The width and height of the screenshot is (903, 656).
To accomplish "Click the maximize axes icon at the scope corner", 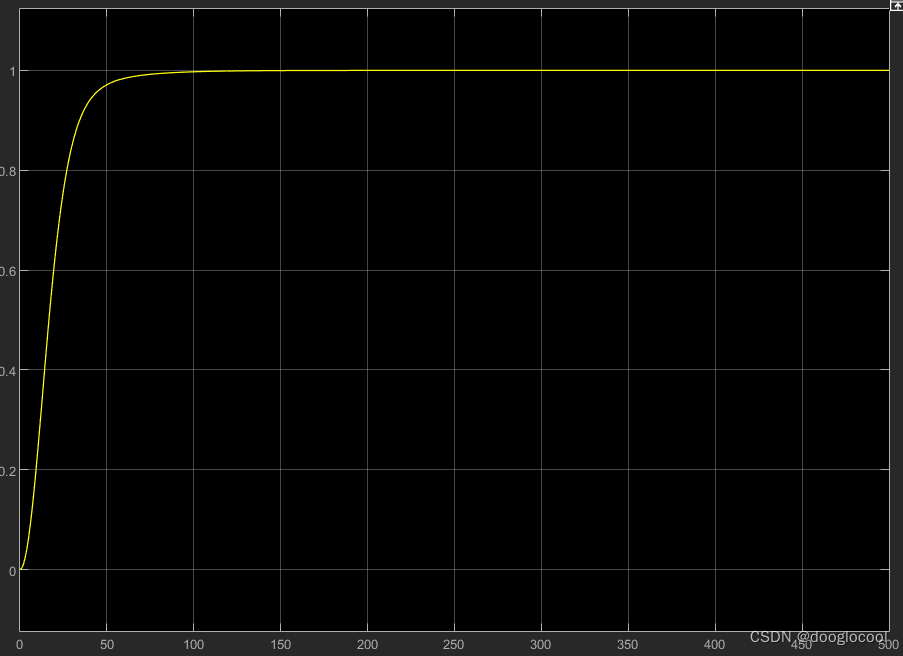I will click(x=897, y=4).
